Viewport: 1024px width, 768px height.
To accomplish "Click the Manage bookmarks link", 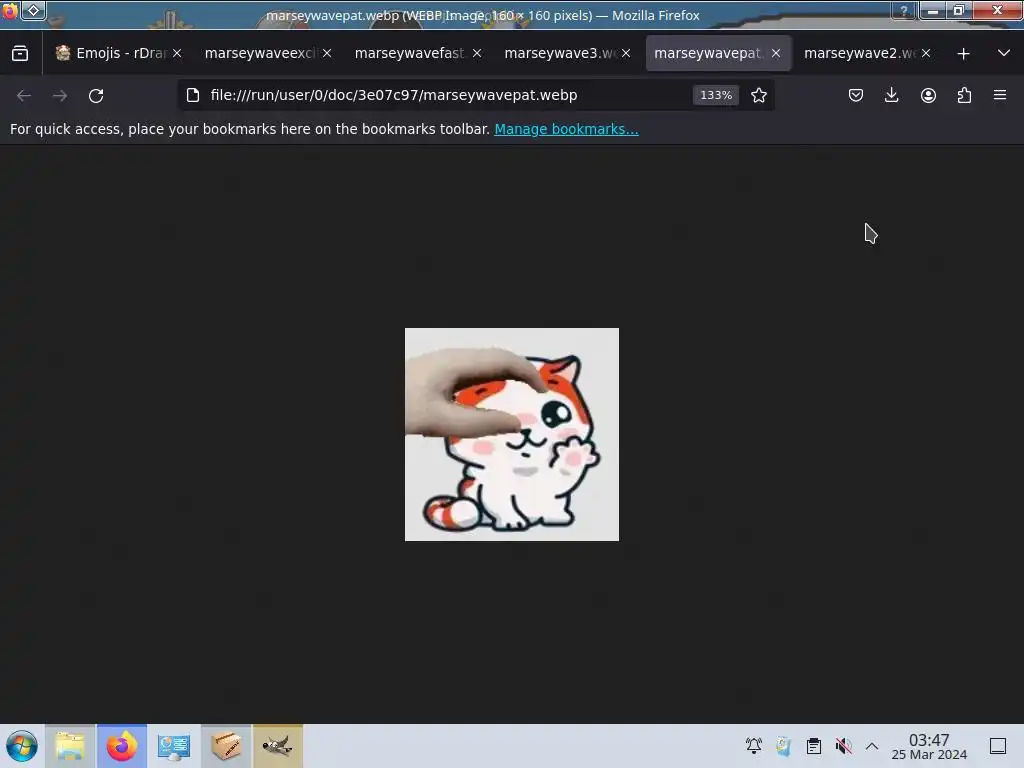I will [566, 129].
